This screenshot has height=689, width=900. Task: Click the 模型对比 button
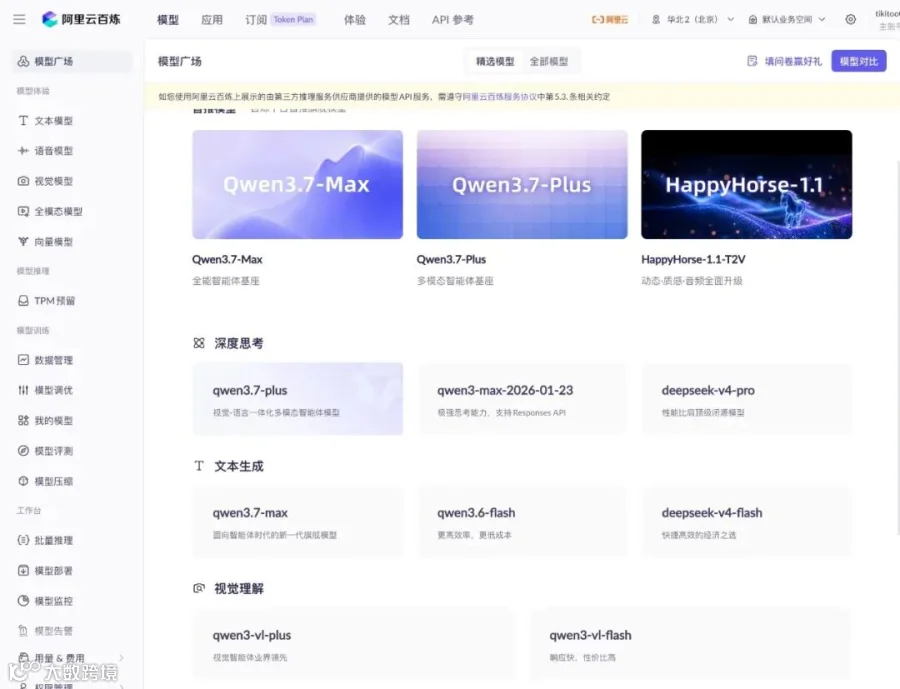pos(859,61)
